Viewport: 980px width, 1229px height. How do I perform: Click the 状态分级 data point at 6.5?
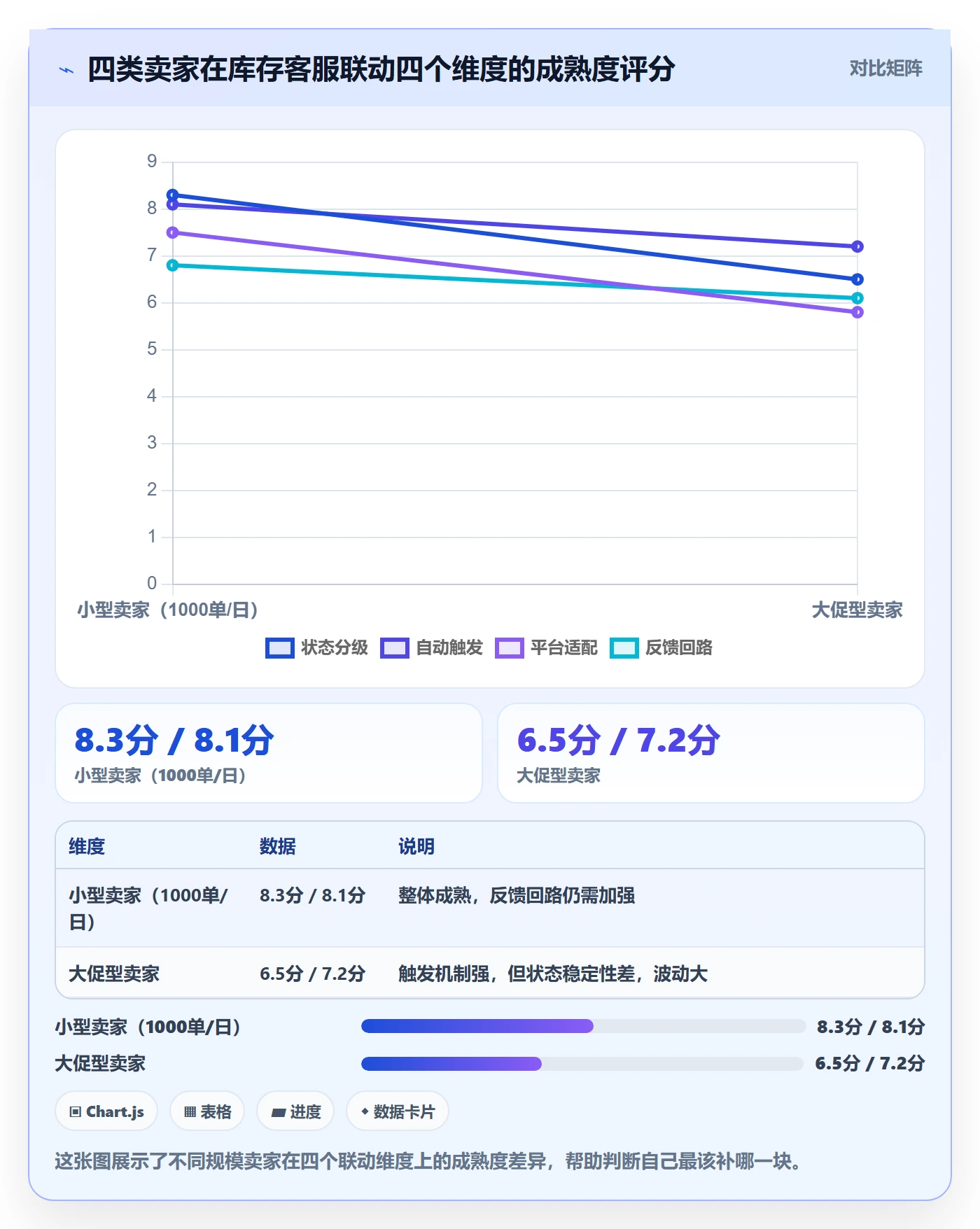857,279
